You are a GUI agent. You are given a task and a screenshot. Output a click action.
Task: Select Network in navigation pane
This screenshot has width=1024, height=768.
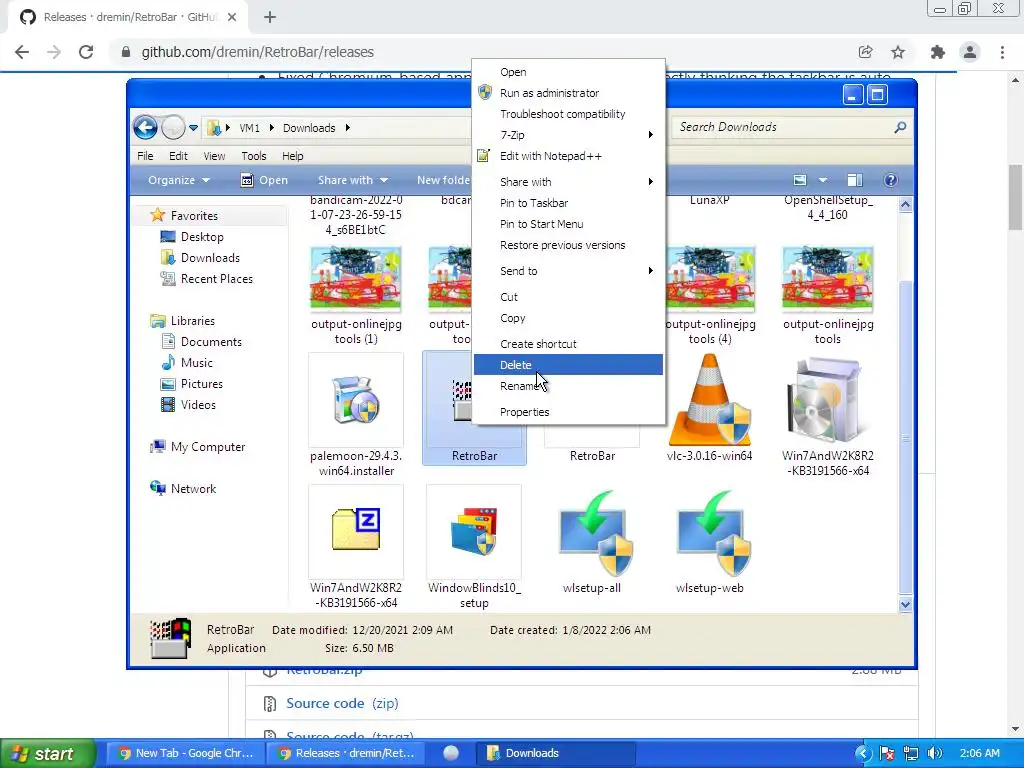[184, 489]
